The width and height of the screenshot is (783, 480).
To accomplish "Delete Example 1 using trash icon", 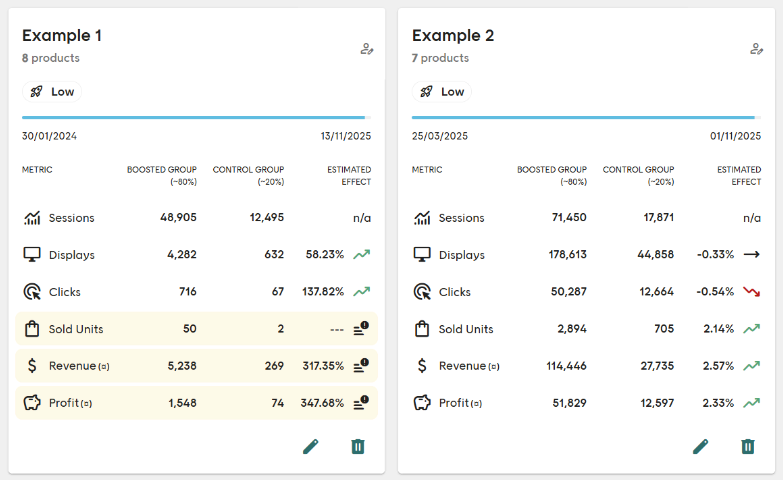I will (358, 446).
